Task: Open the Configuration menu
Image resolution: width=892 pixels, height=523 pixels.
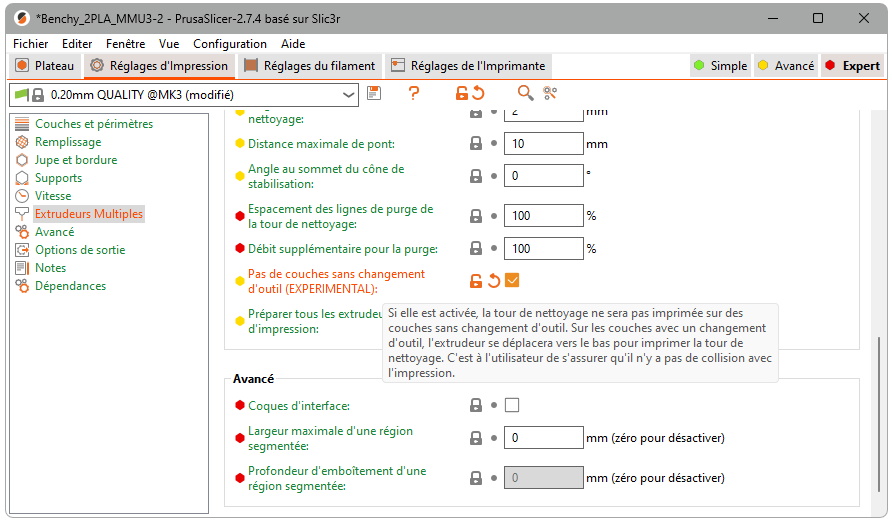Action: tap(230, 44)
